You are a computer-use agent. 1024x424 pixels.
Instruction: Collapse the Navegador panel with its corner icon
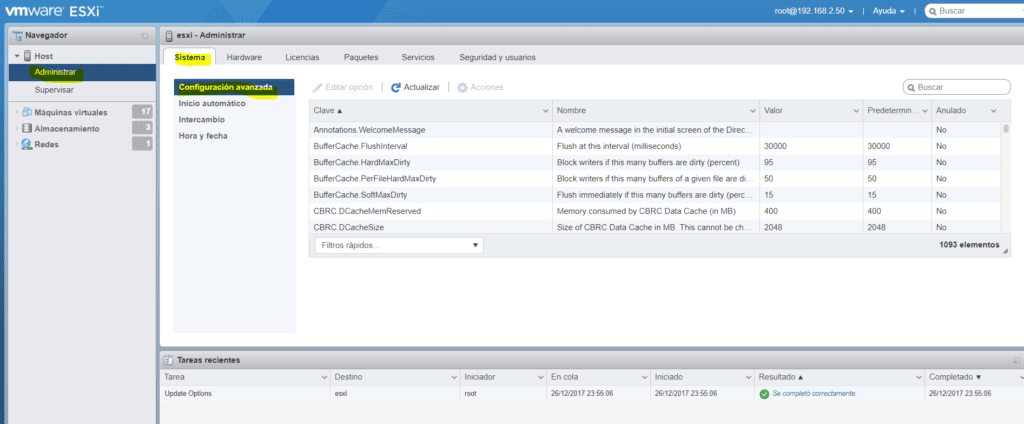coord(145,35)
